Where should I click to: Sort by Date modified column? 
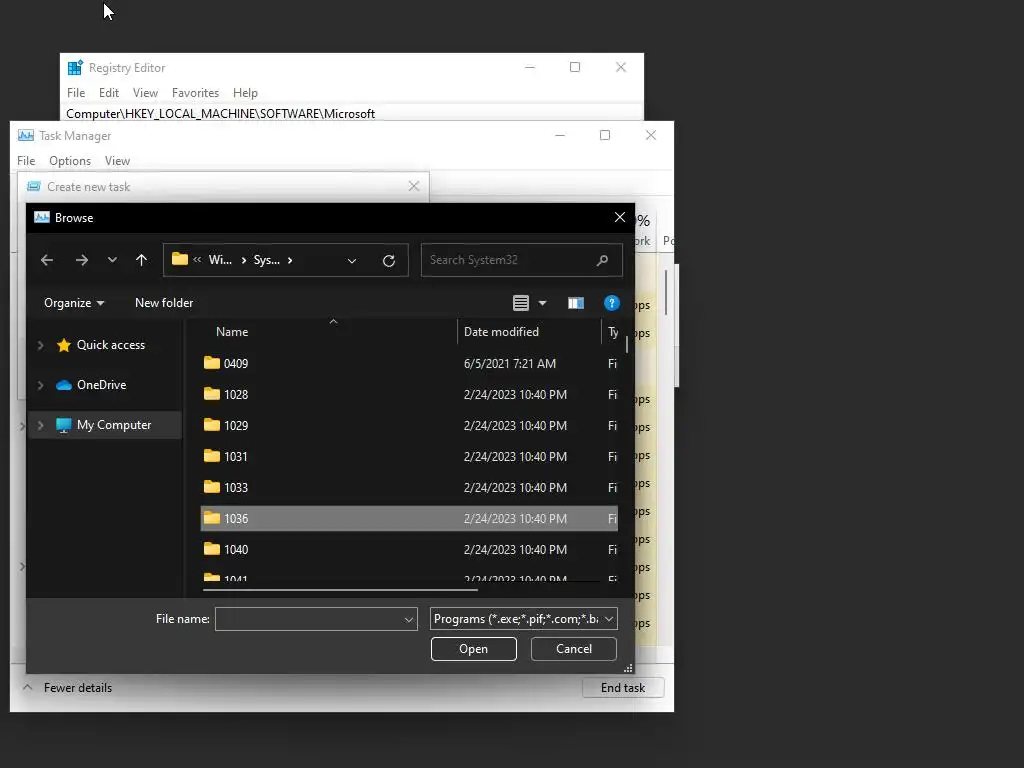tap(501, 332)
